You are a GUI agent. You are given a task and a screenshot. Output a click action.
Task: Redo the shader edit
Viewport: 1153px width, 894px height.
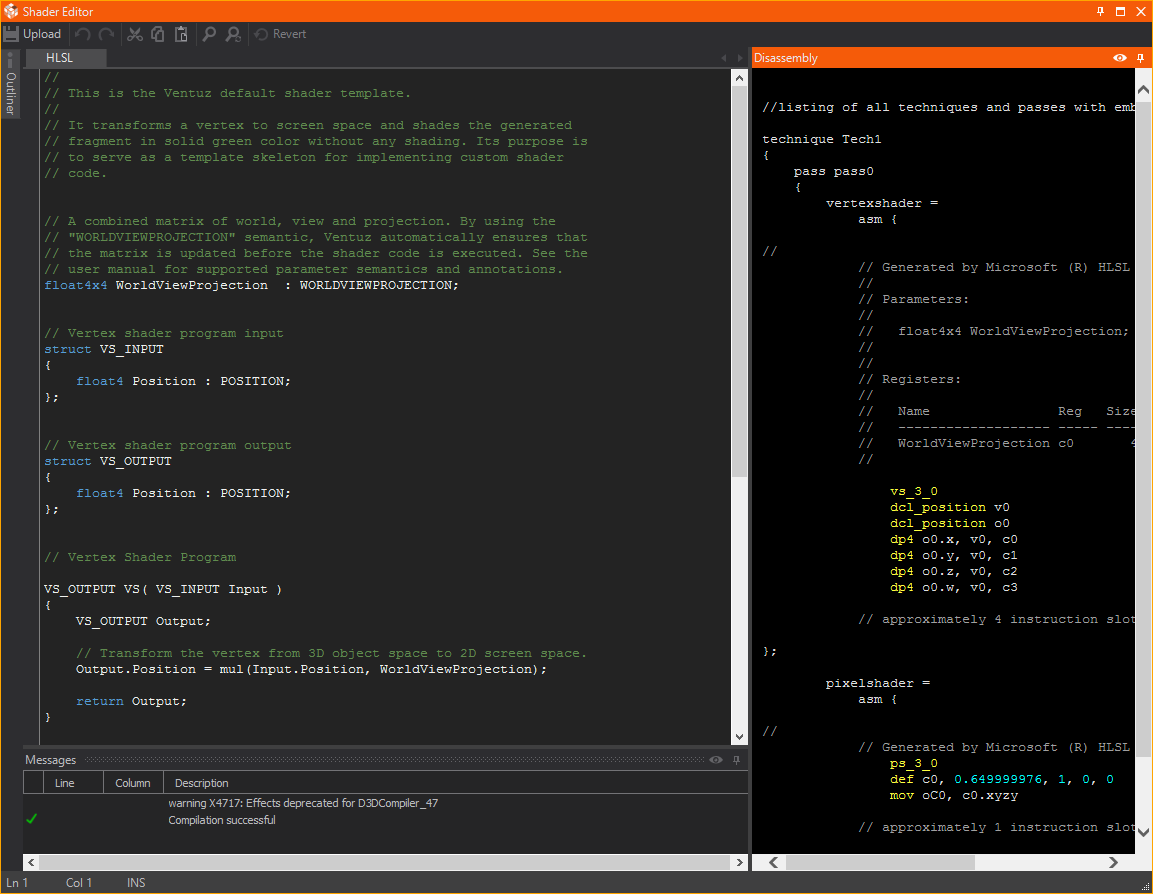point(106,34)
